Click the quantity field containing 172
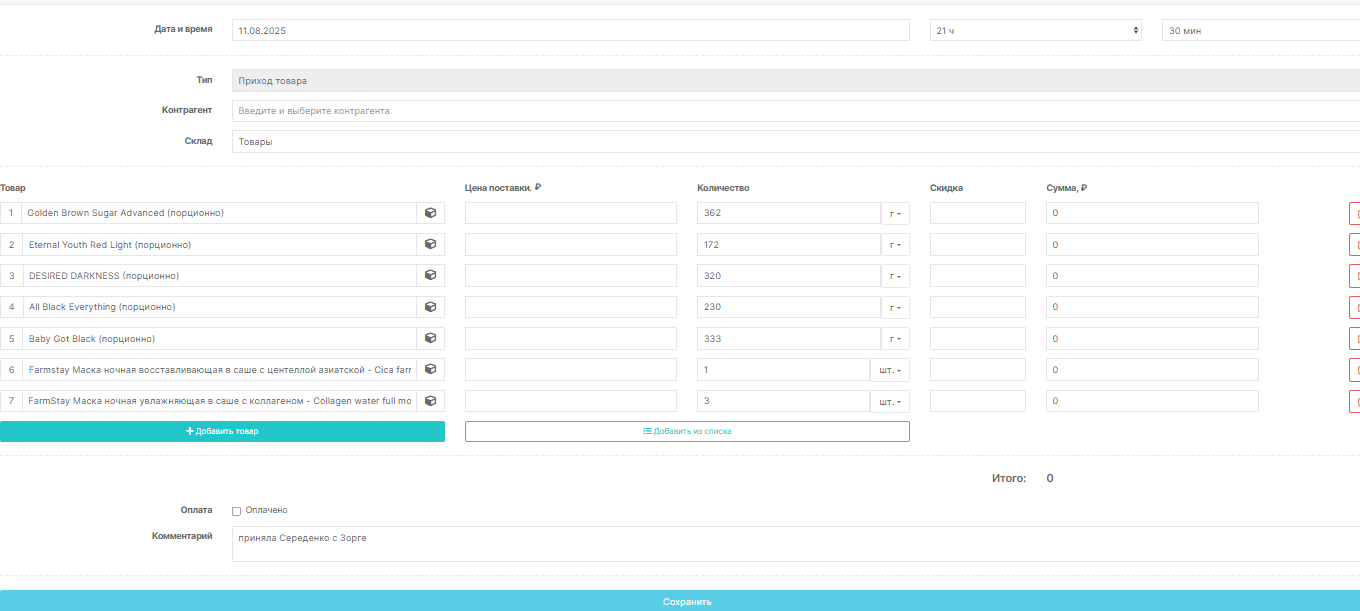Viewport: 1360px width, 611px height. (789, 244)
